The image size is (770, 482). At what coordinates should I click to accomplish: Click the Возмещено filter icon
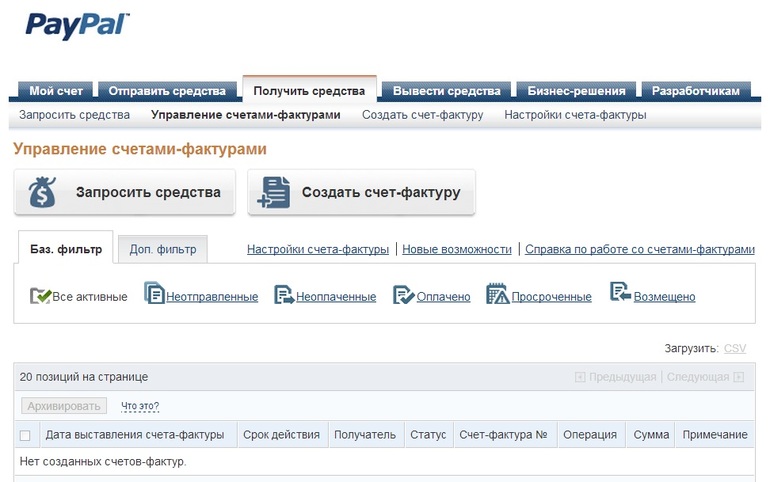(620, 295)
